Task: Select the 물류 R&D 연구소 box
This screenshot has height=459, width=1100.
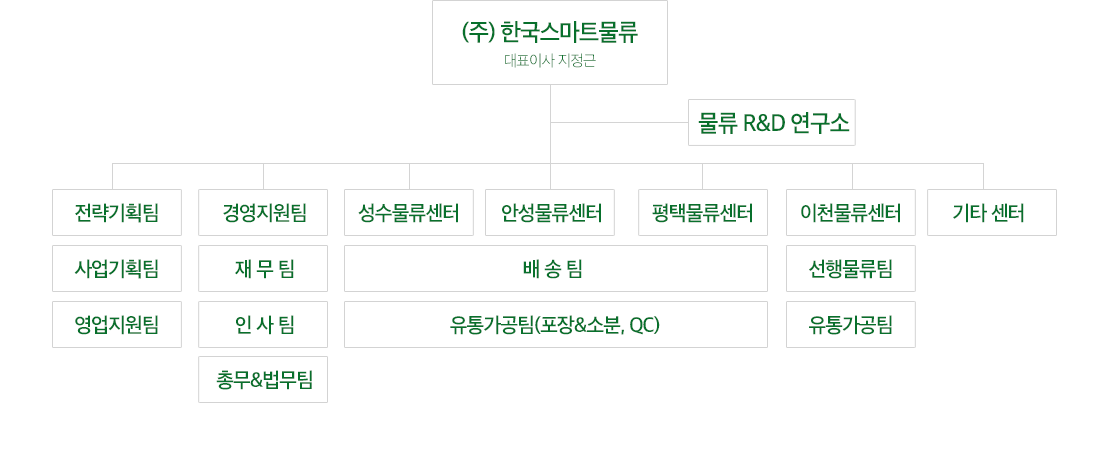Action: point(772,123)
